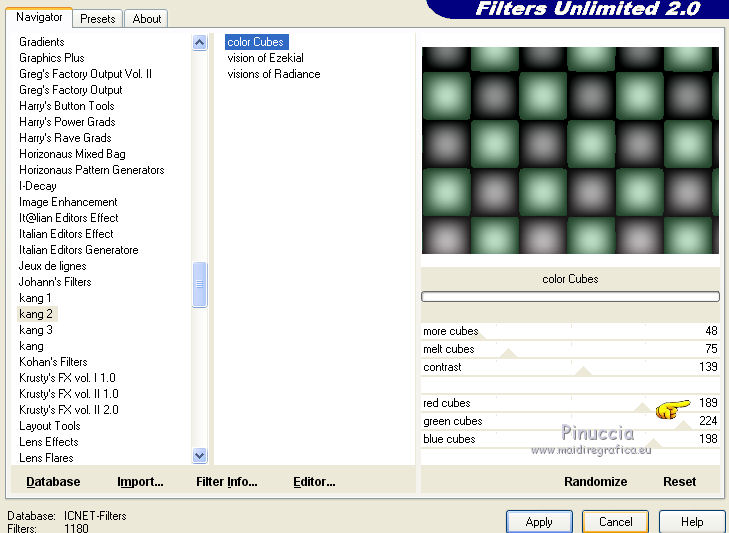Screen dimensions: 729x533
Task: Select the Layout Tools category
Action: click(x=50, y=426)
